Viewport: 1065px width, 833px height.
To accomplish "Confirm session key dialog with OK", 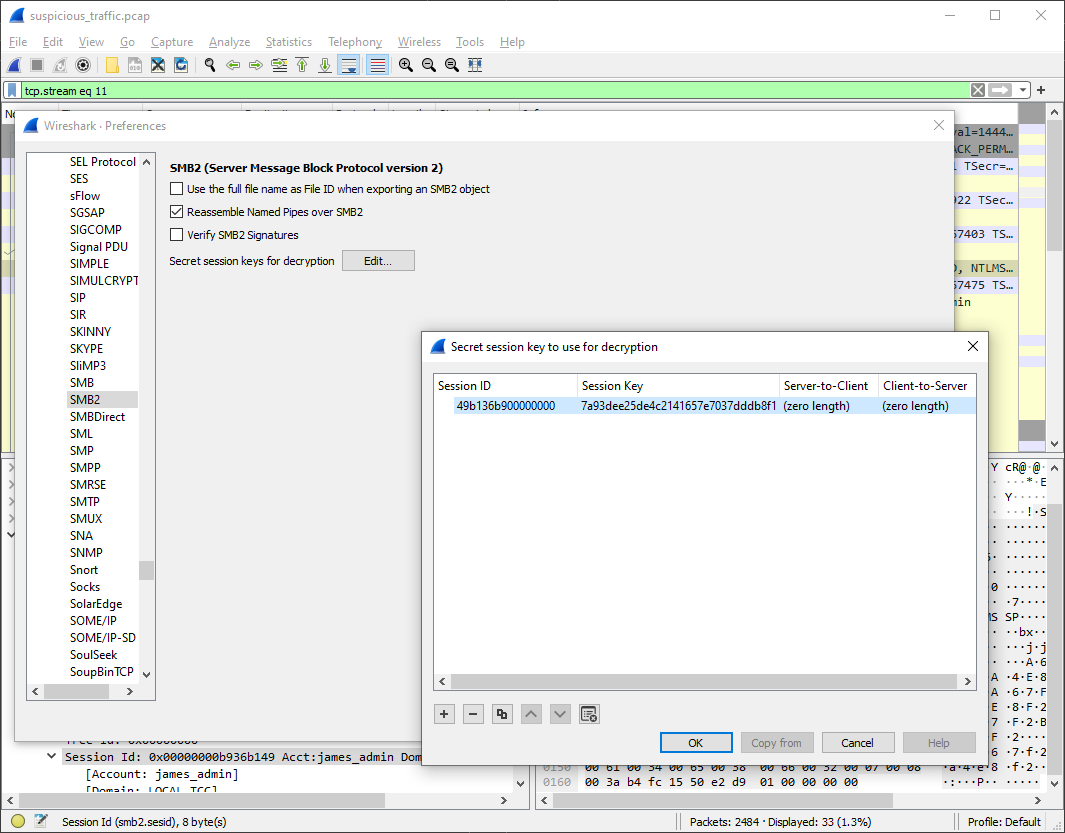I will click(696, 743).
